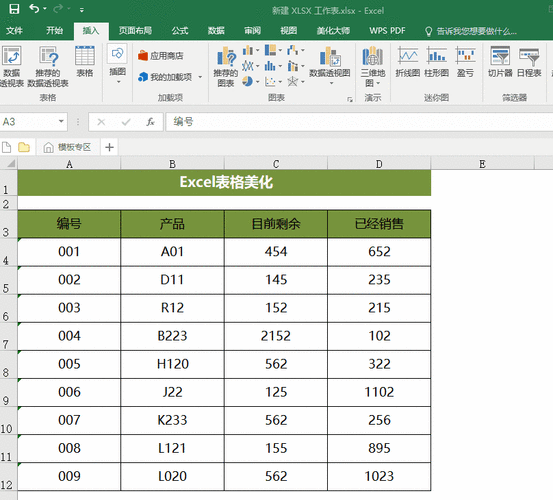Select the header cell 已经销售
This screenshot has width=553, height=500.
[x=379, y=224]
